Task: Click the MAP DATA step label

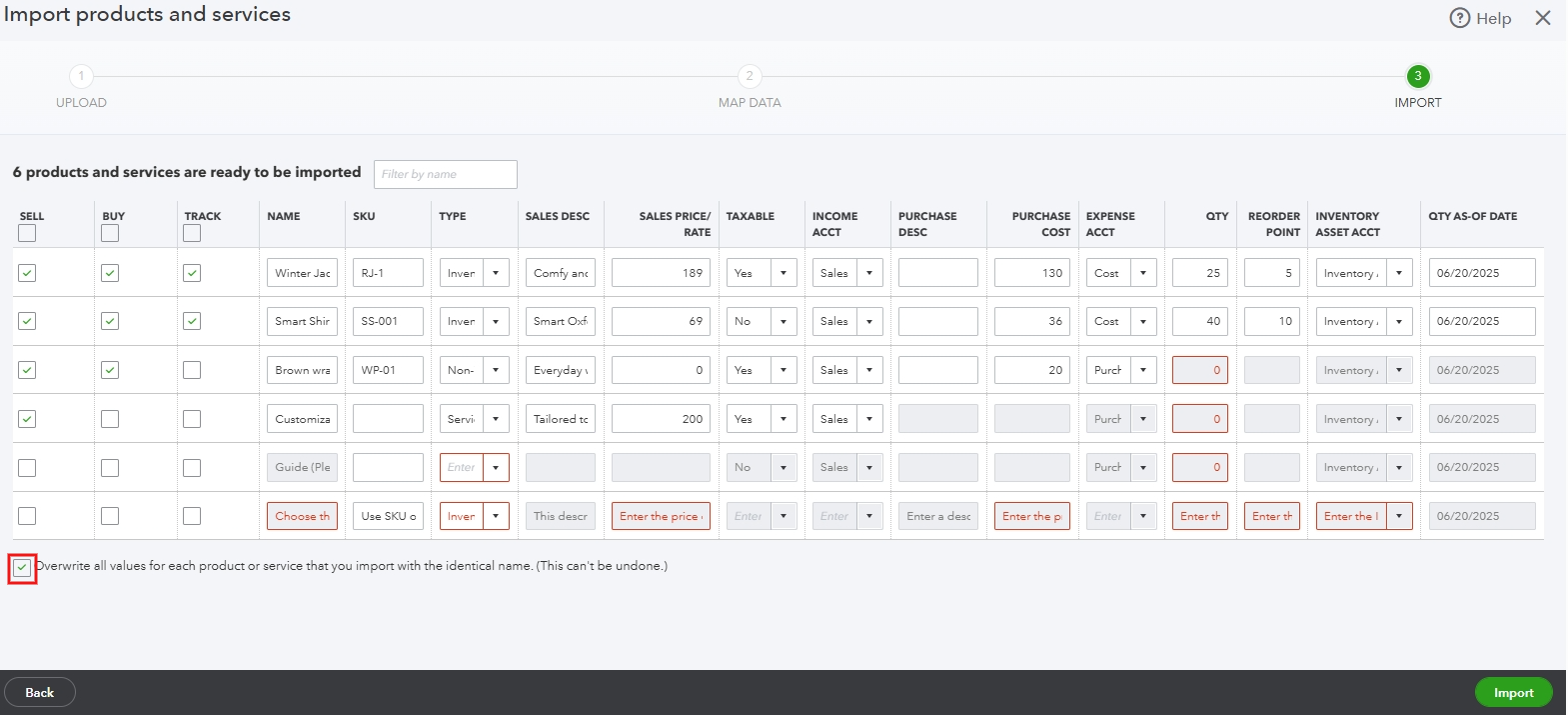Action: point(750,103)
